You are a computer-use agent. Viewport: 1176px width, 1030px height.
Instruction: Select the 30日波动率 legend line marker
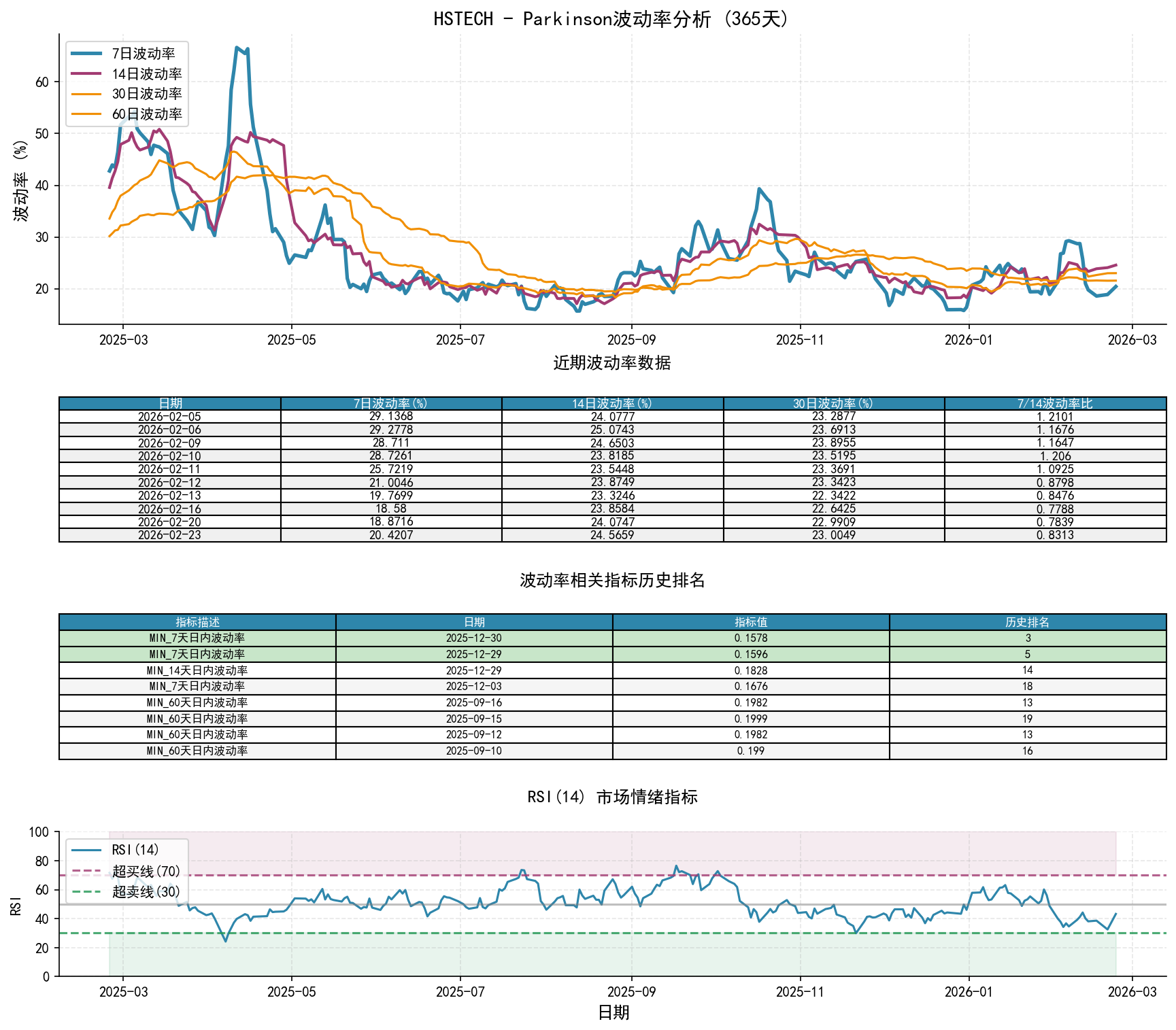(x=88, y=94)
